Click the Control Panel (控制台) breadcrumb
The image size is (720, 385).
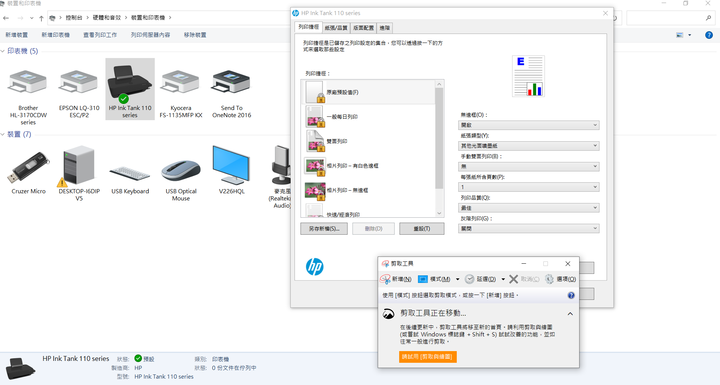click(x=73, y=18)
